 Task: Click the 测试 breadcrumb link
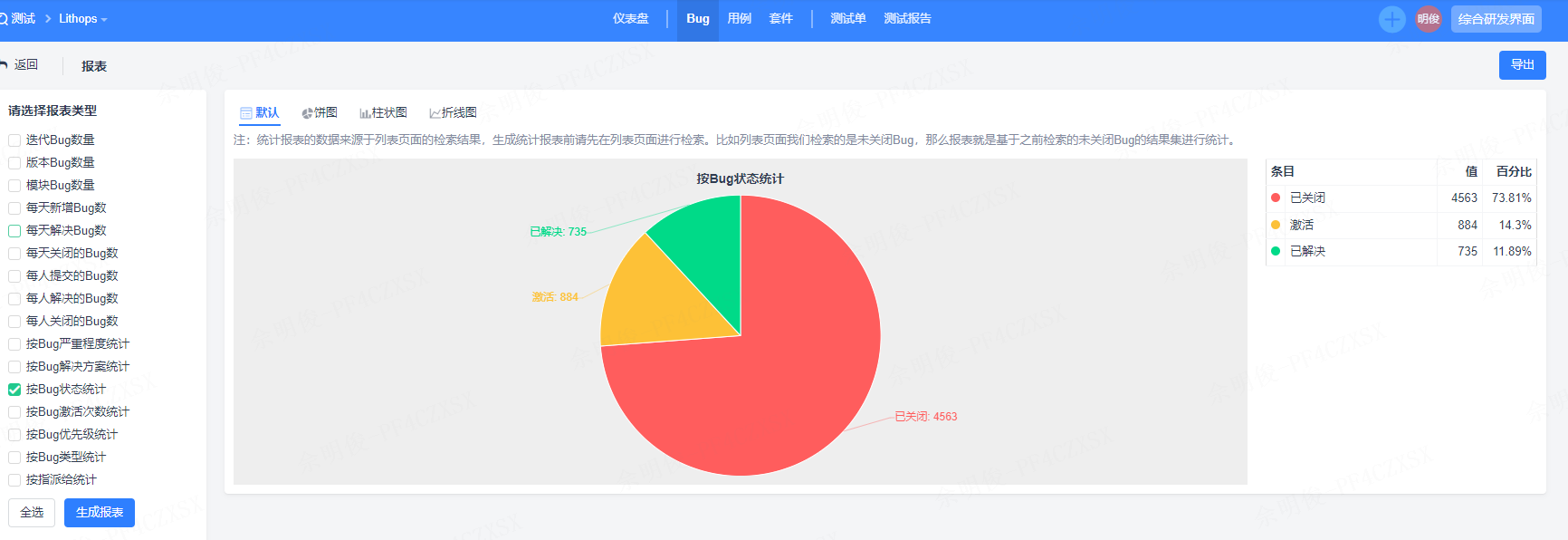(x=24, y=19)
